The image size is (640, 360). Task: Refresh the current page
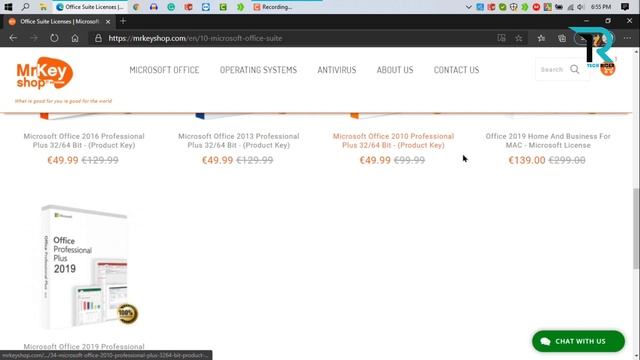click(54, 38)
